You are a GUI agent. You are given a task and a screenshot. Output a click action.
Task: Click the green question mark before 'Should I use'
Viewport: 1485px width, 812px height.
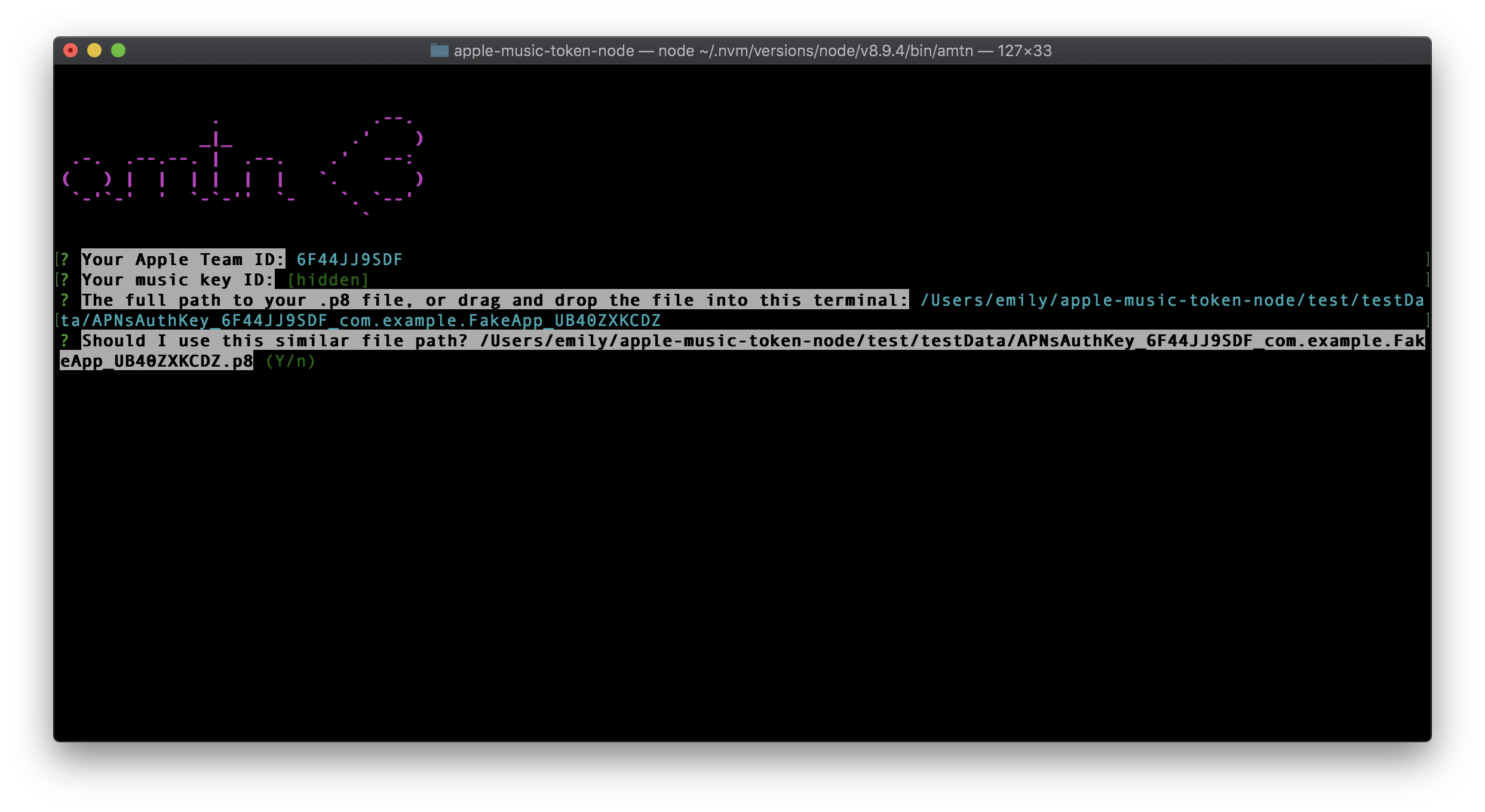pyautogui.click(x=65, y=341)
